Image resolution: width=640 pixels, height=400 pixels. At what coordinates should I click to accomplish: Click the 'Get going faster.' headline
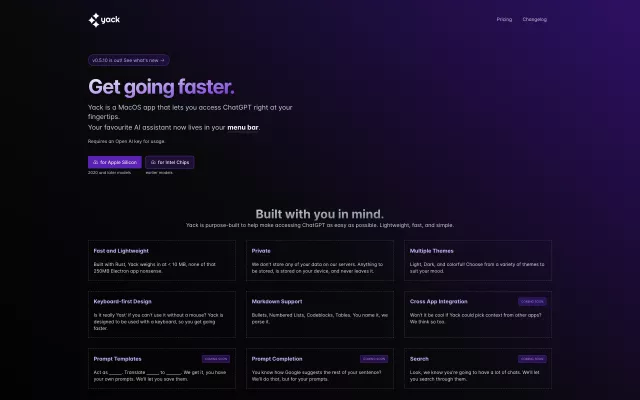tap(161, 86)
